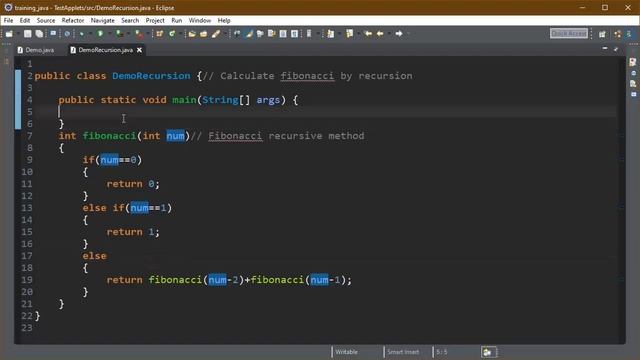Toggle Show Whitespace Characters icon
The width and height of the screenshot is (640, 360).
click(294, 33)
